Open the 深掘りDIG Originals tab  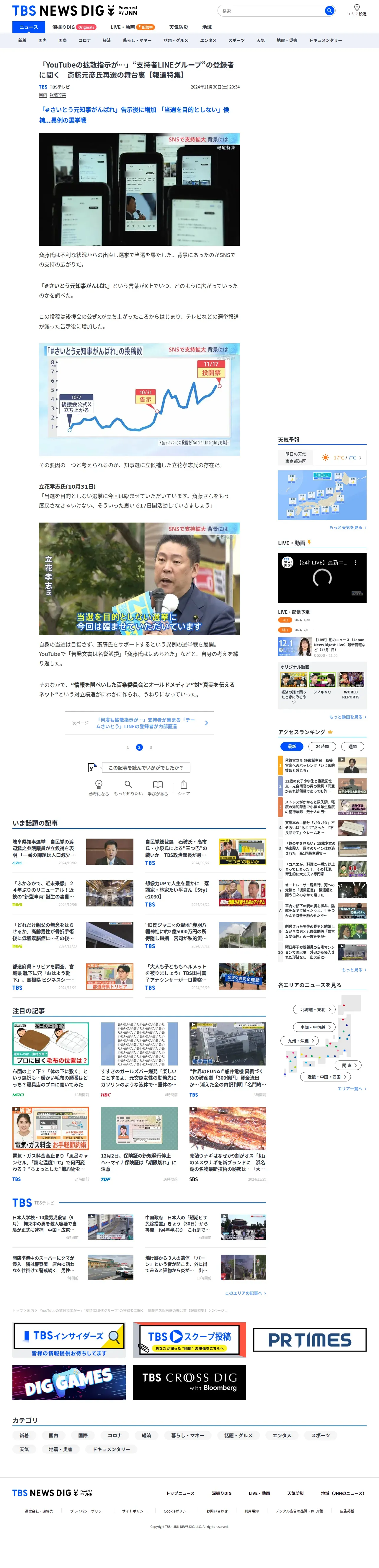pyautogui.click(x=74, y=27)
